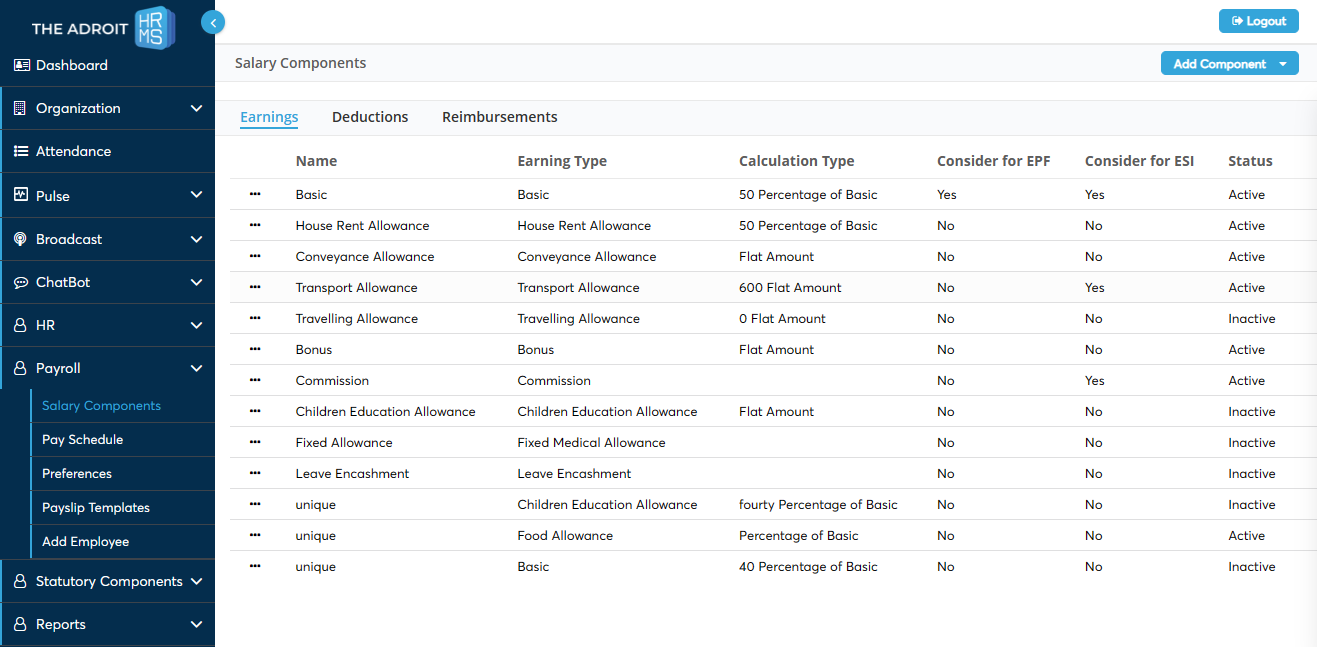Expand the HR menu chevron

click(x=196, y=325)
